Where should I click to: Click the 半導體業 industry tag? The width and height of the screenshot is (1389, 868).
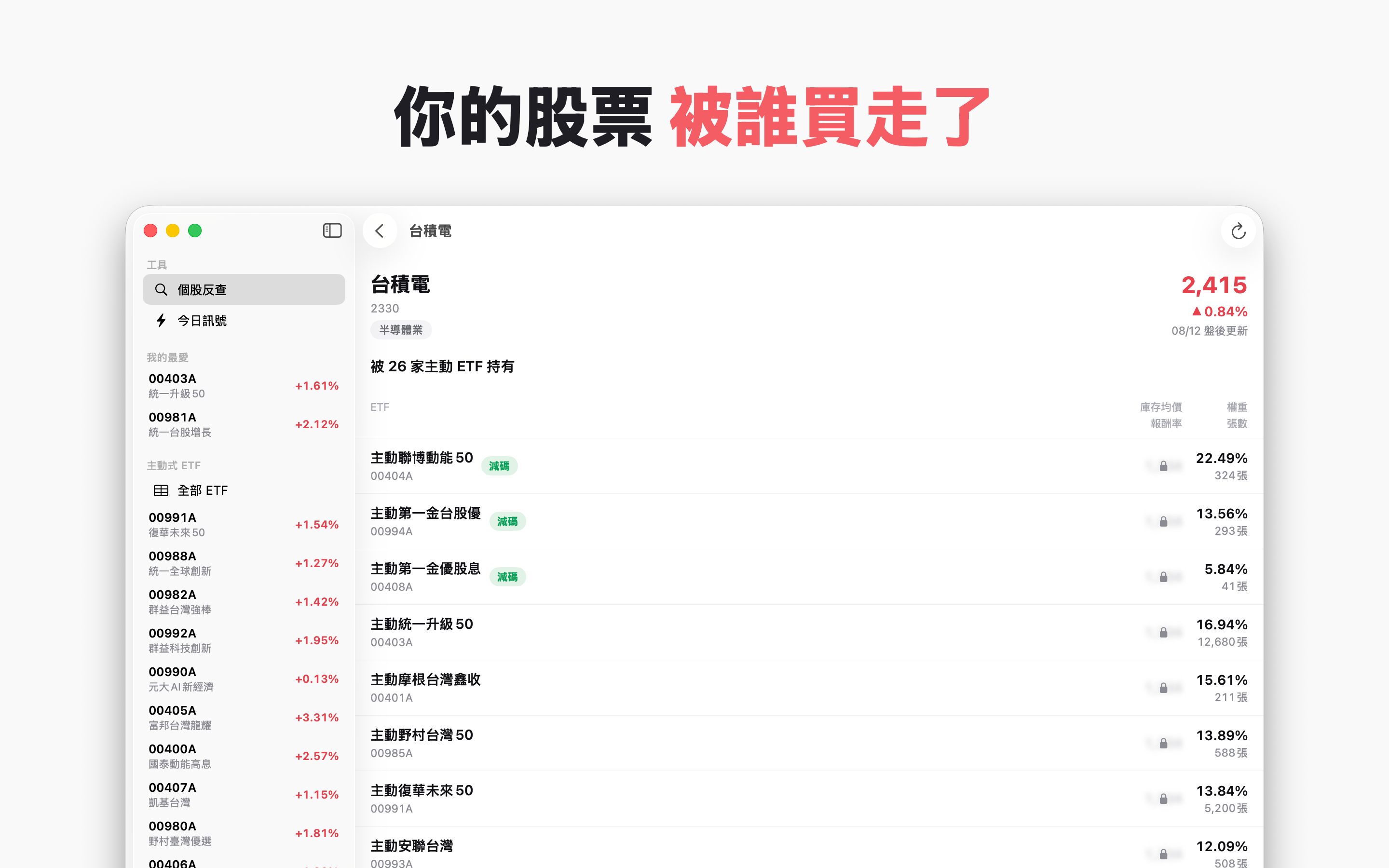pos(401,329)
